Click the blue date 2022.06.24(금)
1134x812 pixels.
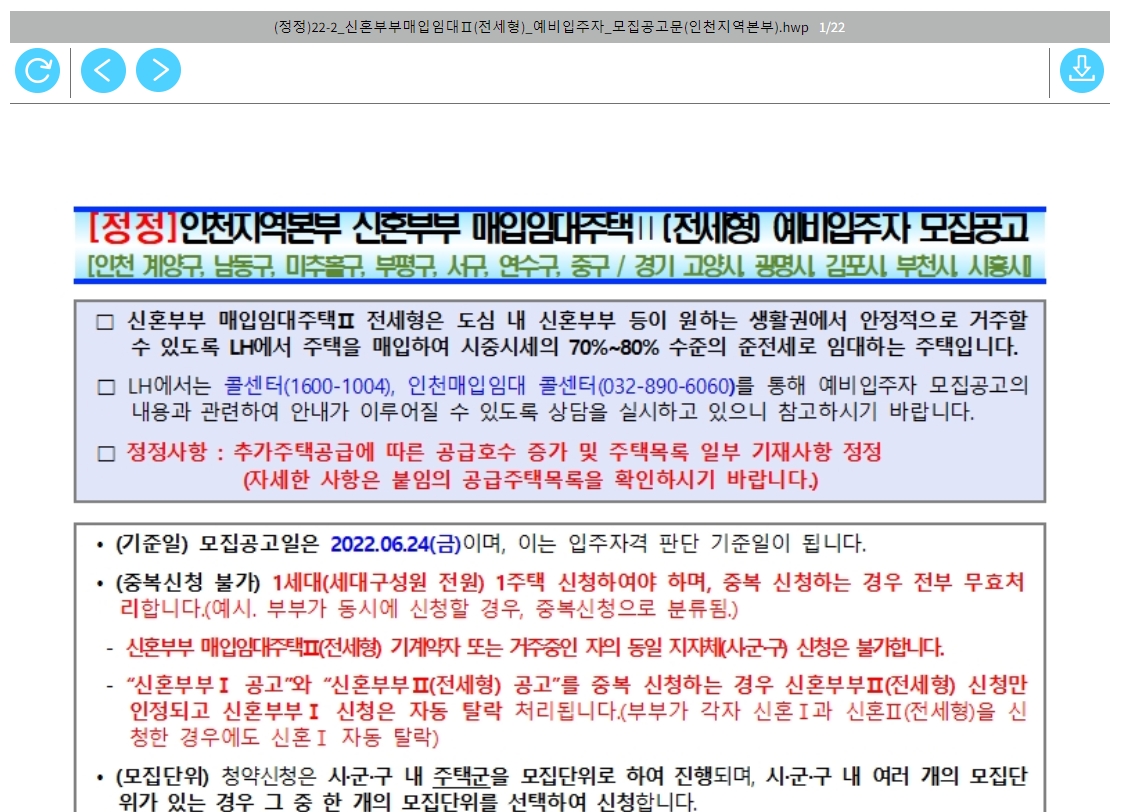396,544
